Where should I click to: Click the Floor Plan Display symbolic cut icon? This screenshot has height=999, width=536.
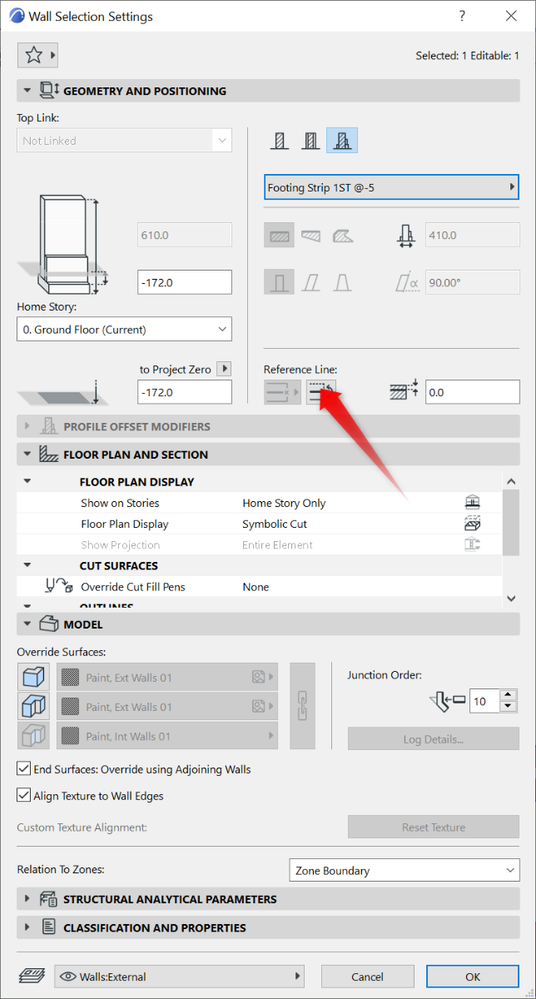click(x=472, y=524)
